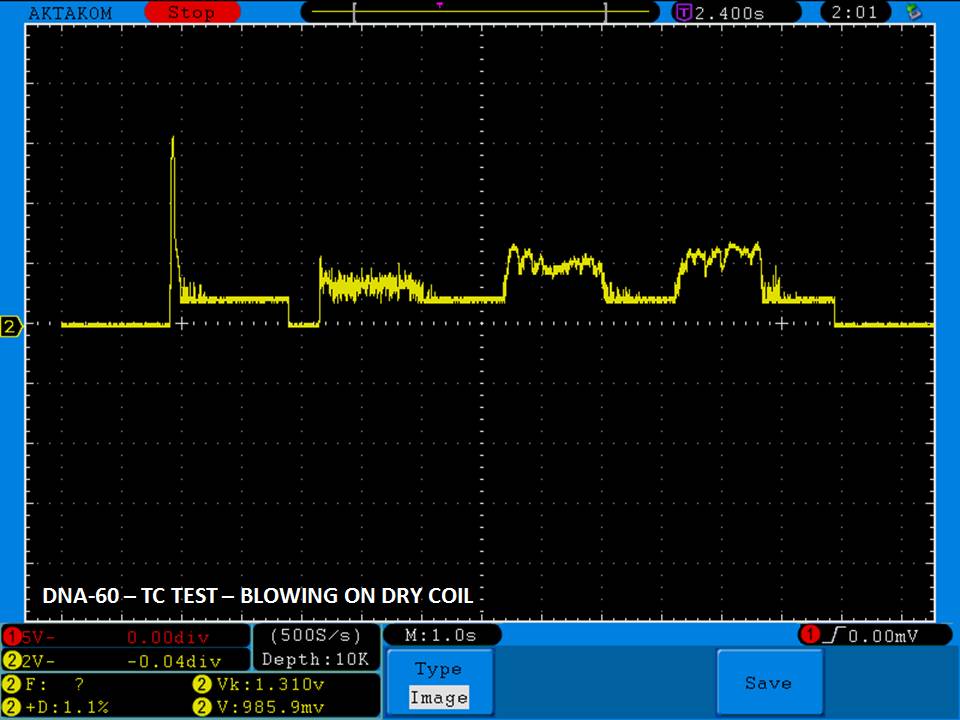
Task: Click the USB connection icon at top right
Action: (x=912, y=12)
